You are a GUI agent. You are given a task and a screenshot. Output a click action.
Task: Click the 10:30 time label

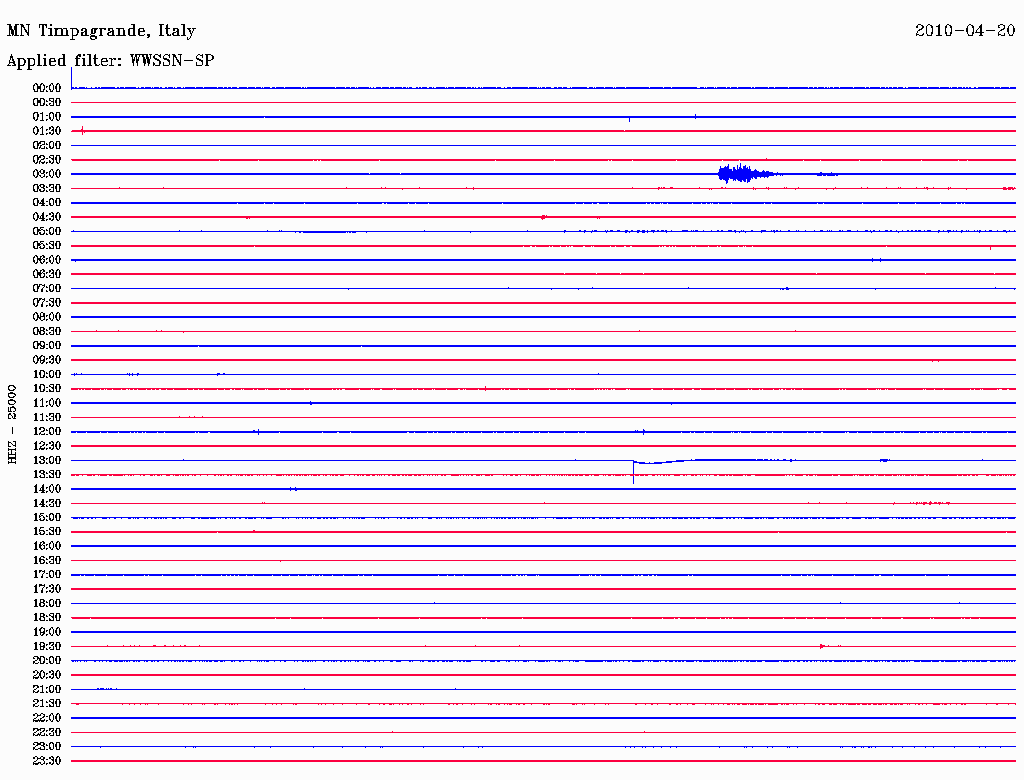(x=47, y=389)
